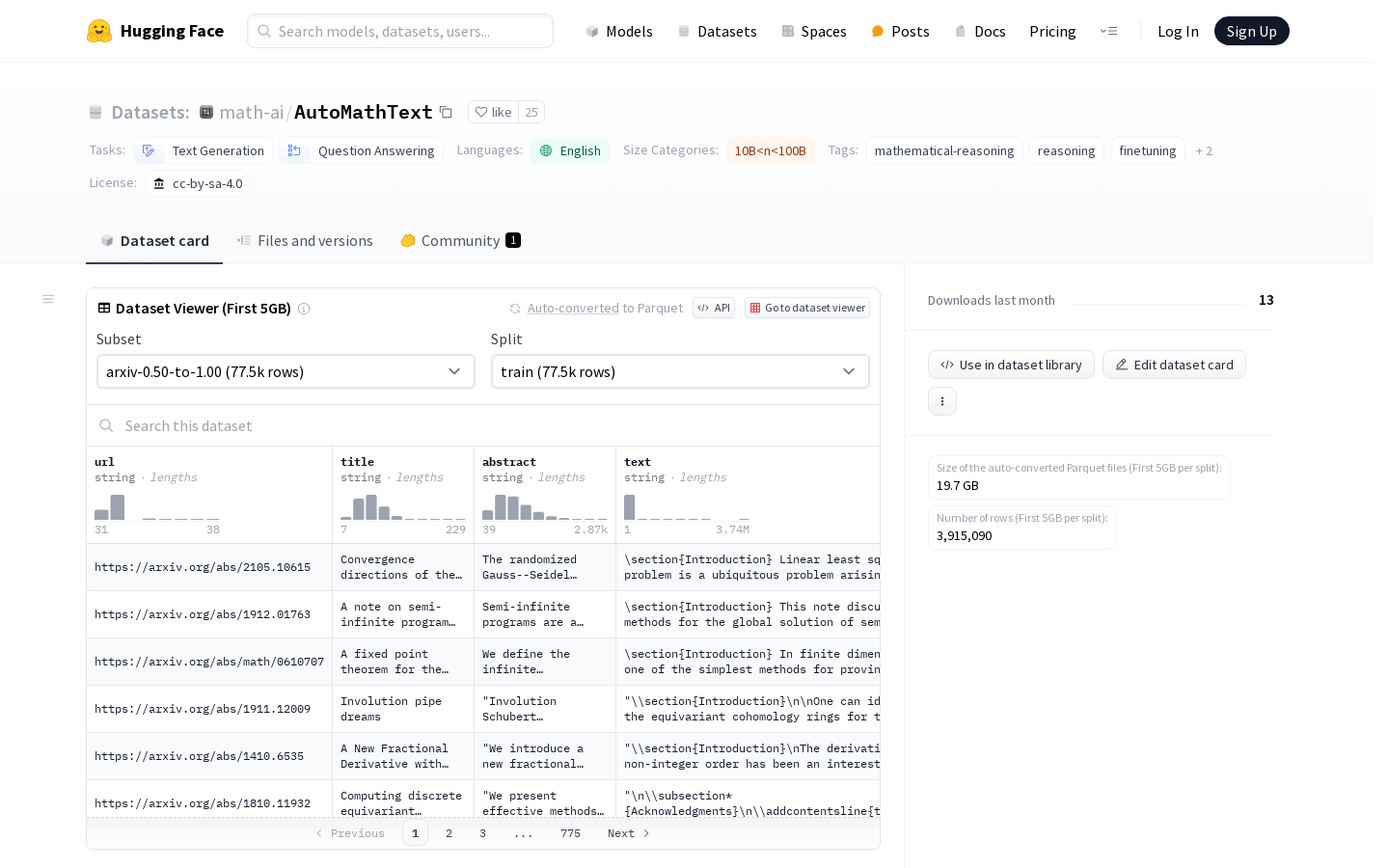Click the title column length histogram
Viewport: 1389px width, 868px height.
pyautogui.click(x=403, y=507)
